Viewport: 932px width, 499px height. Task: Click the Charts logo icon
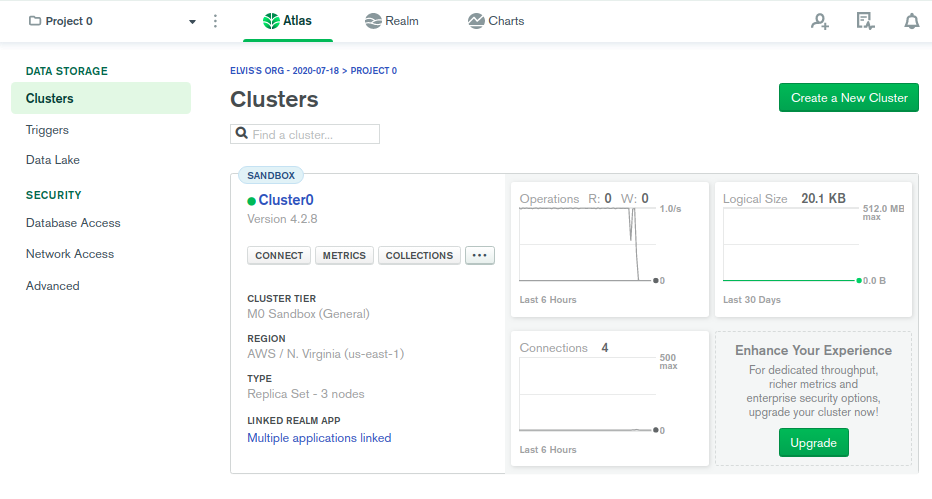(476, 21)
